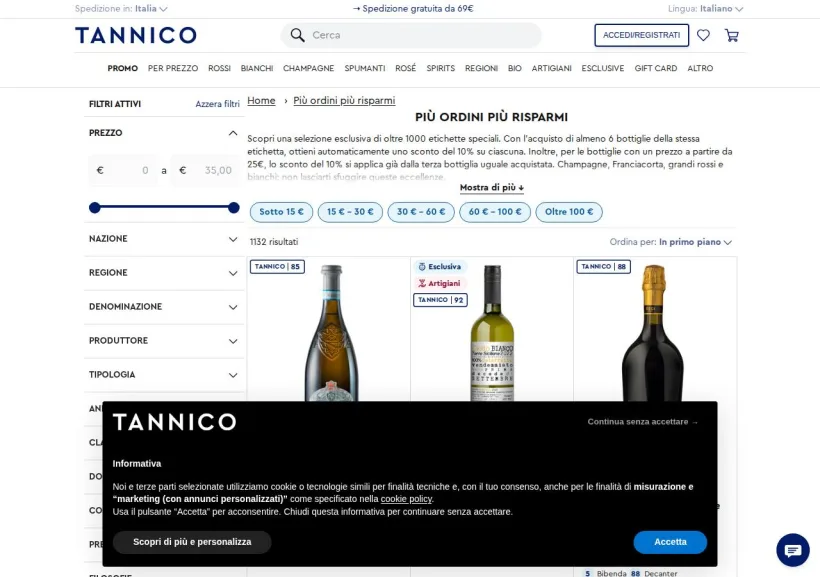The width and height of the screenshot is (820, 577).
Task: Open the Lingua Italiano dropdown
Action: pyautogui.click(x=705, y=8)
